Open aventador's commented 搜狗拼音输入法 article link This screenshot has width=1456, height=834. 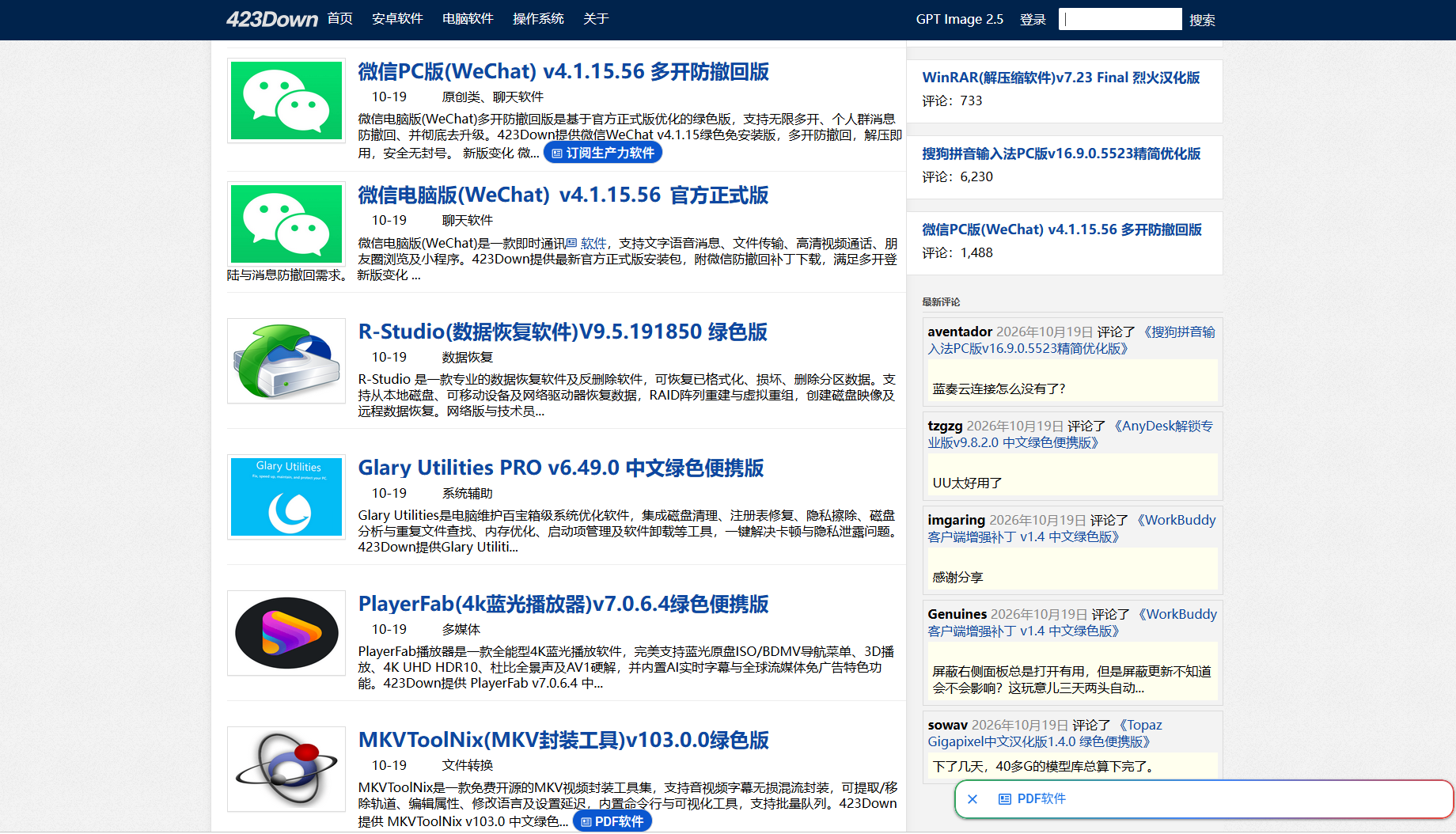click(x=1071, y=340)
